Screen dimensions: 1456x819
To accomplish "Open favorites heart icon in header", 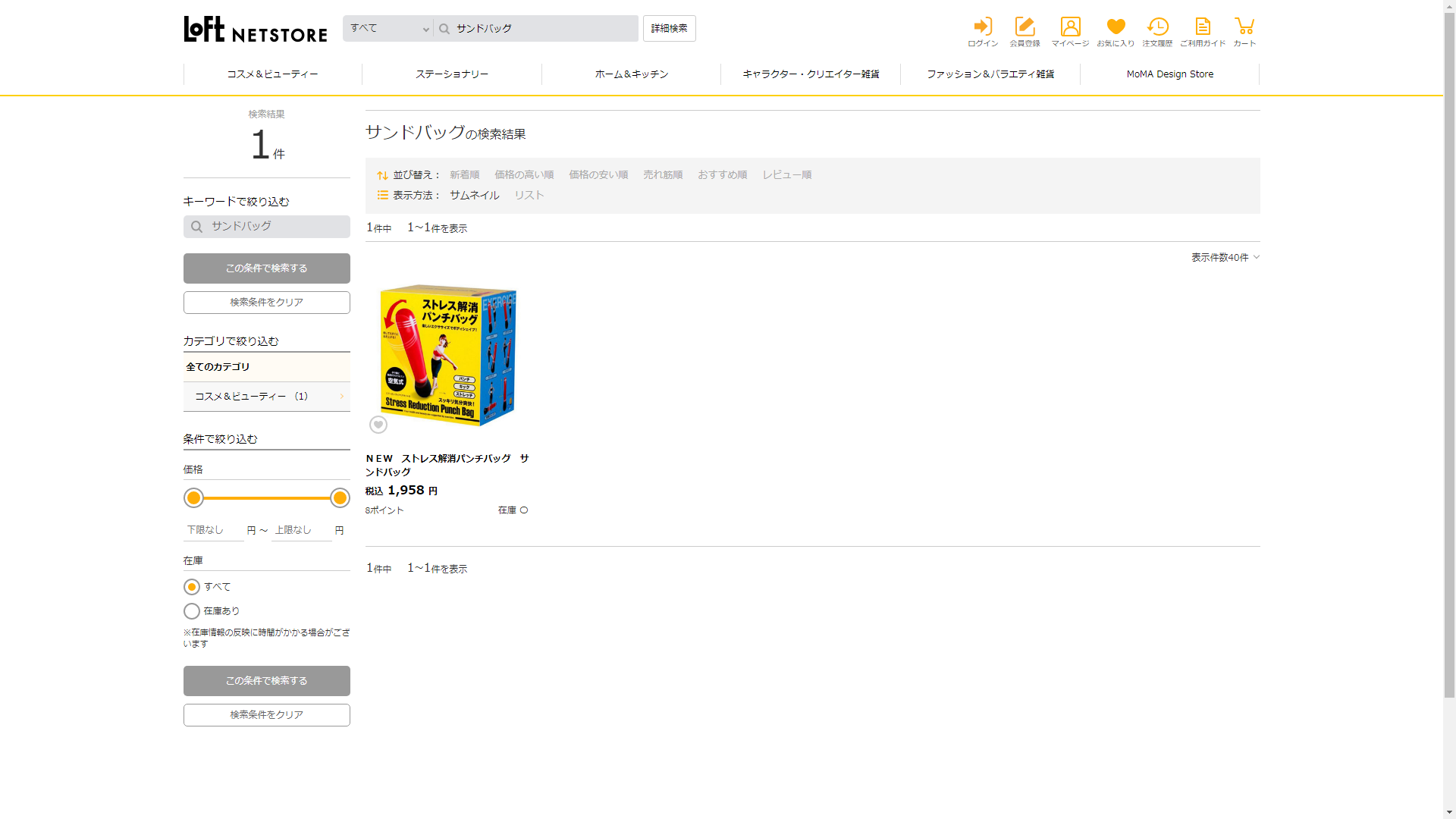I will pyautogui.click(x=1116, y=27).
